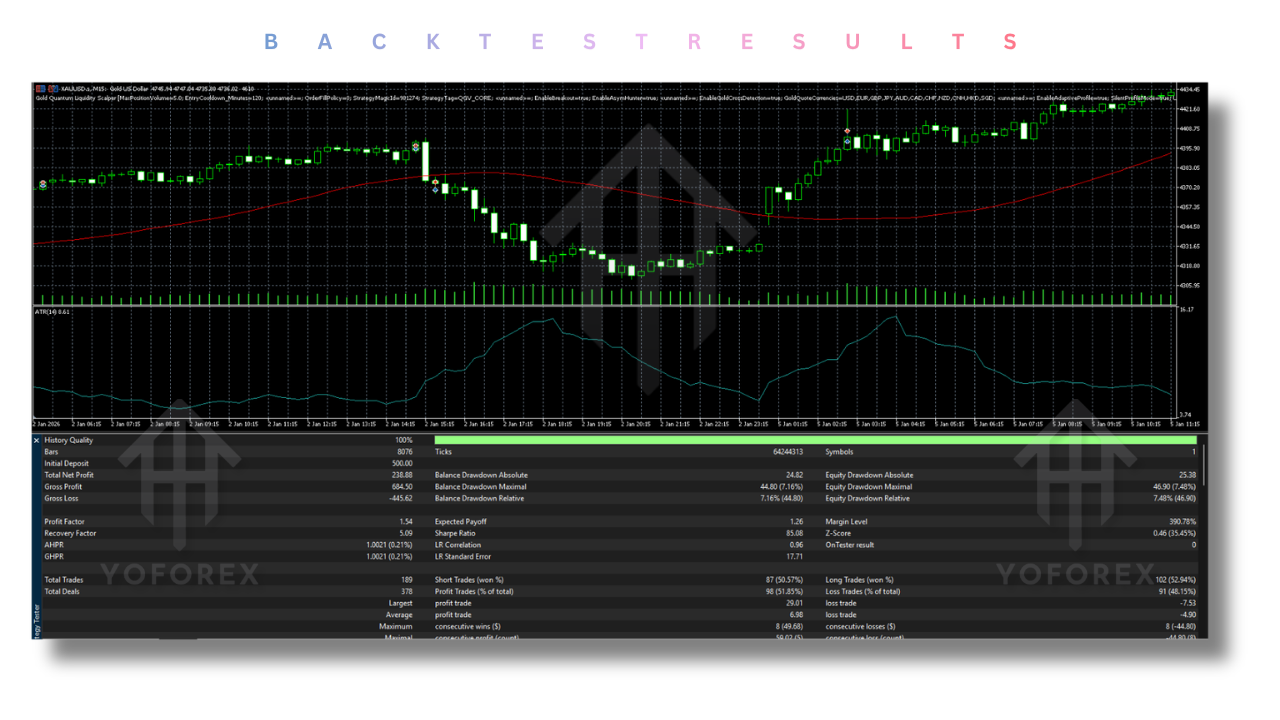Click the Profit Factor label
Viewport: 1280px width, 720px height.
[65, 522]
